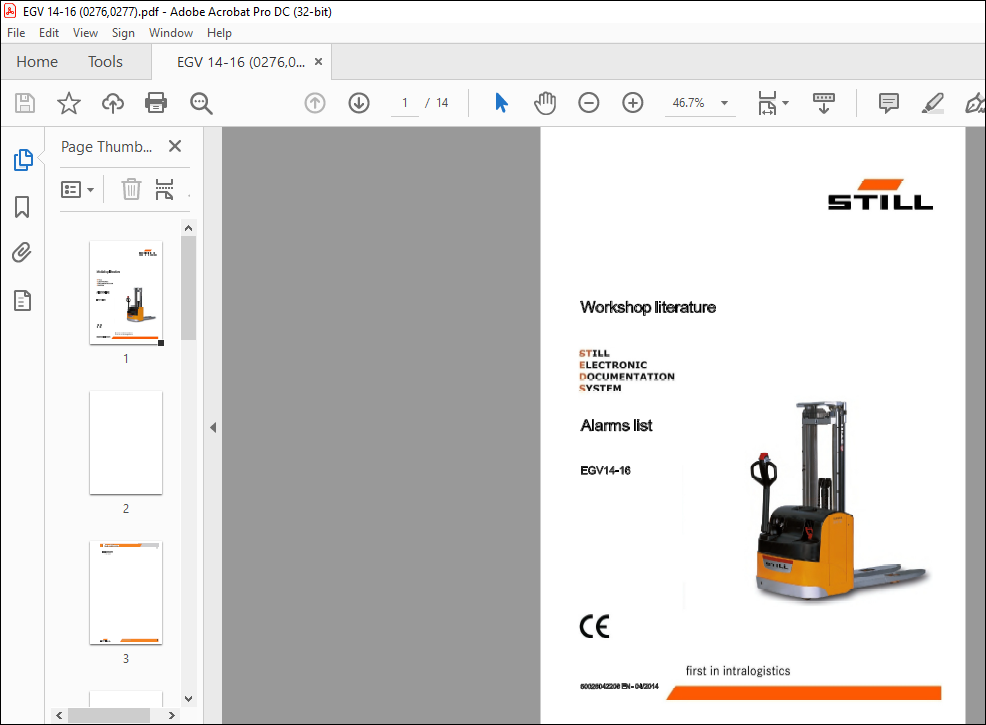The width and height of the screenshot is (986, 725).
Task: Delete selected page trash icon
Action: (x=131, y=189)
